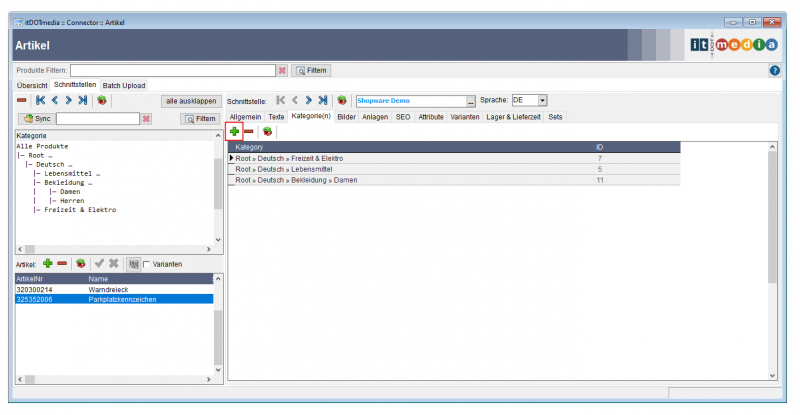Image resolution: width=800 pixels, height=415 pixels.
Task: Click the alle ausklappen button
Action: pos(190,101)
